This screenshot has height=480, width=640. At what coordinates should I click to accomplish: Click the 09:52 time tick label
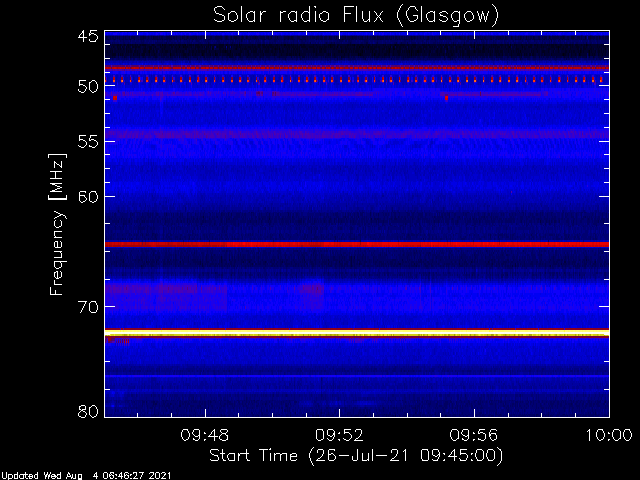click(x=339, y=436)
